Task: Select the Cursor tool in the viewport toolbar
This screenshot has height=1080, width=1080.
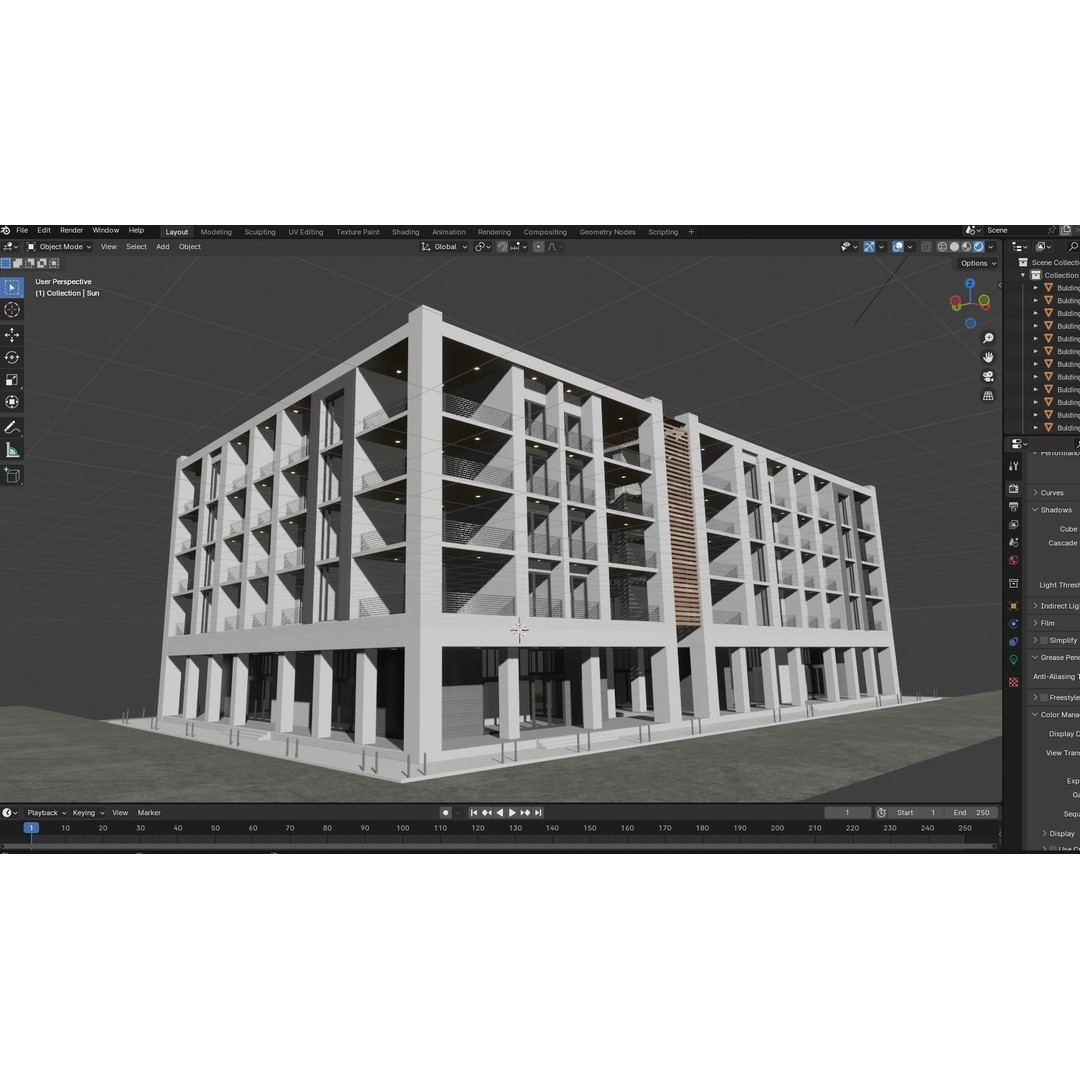Action: tap(12, 310)
